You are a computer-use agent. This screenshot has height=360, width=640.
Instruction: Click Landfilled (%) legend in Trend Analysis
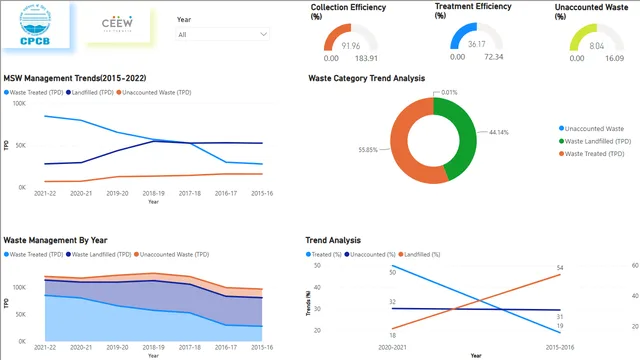click(419, 254)
